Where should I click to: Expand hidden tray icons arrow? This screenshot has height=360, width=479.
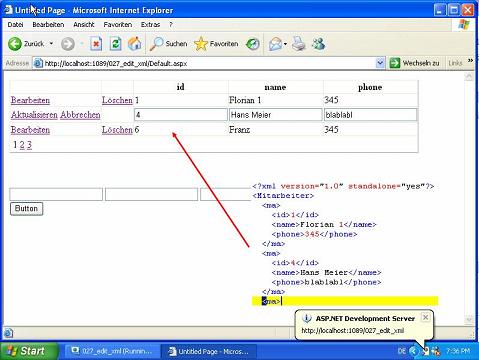(413, 351)
